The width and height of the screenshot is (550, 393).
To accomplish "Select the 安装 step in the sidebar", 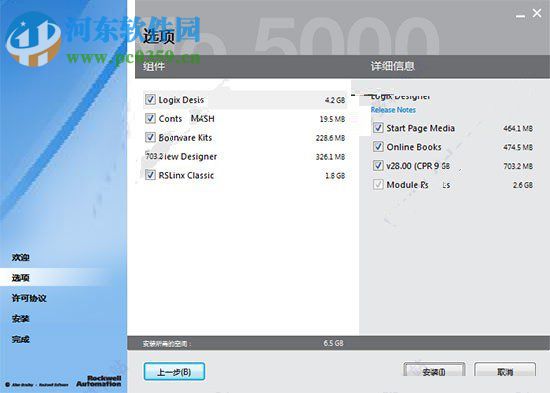I will tap(21, 319).
